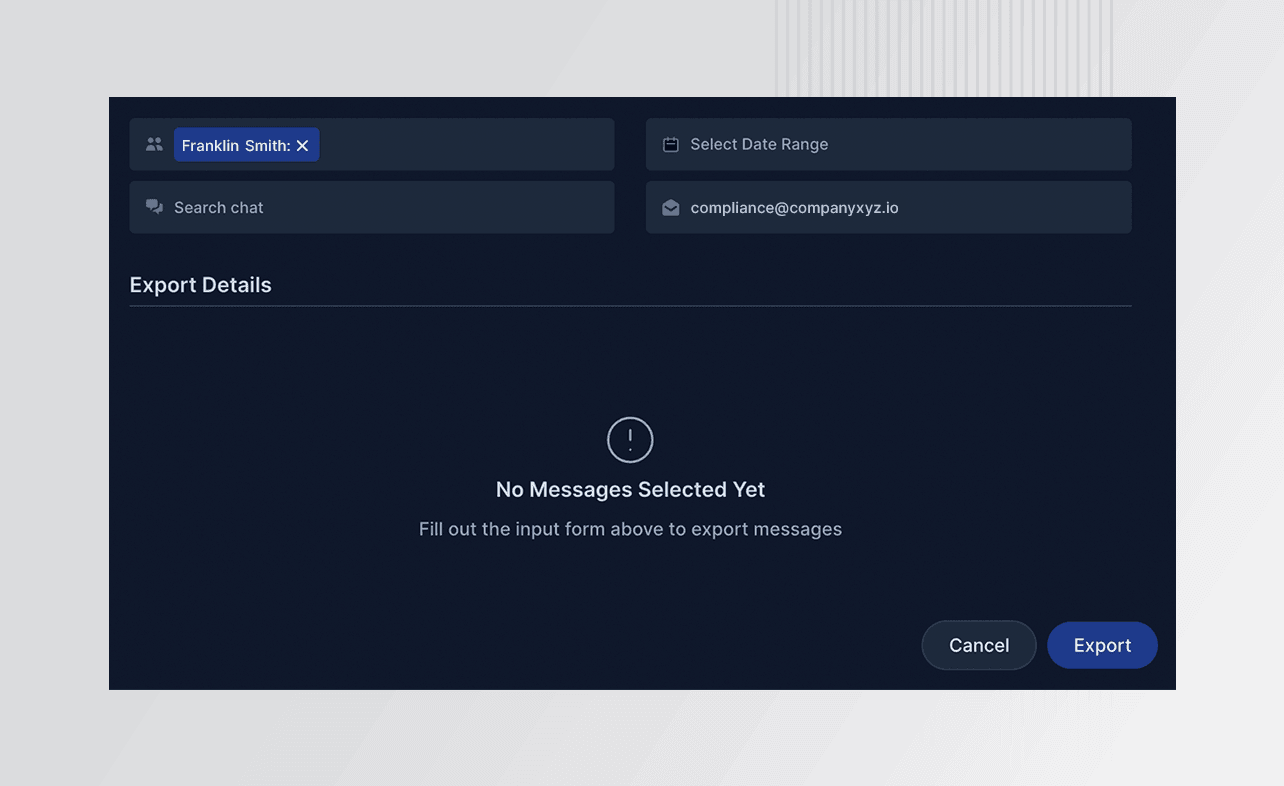Click the exclamation circle icon above the message

click(629, 439)
